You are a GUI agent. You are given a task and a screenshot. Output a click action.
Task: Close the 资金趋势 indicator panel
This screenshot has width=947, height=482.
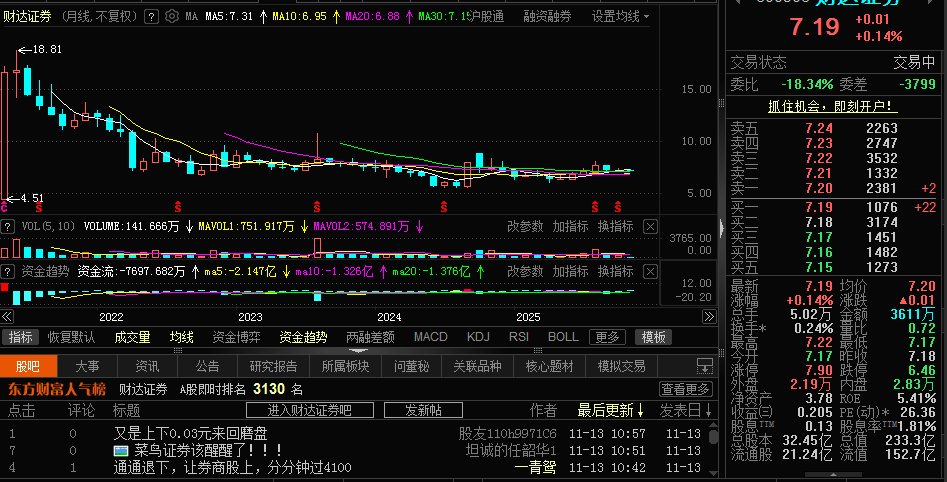pos(650,272)
